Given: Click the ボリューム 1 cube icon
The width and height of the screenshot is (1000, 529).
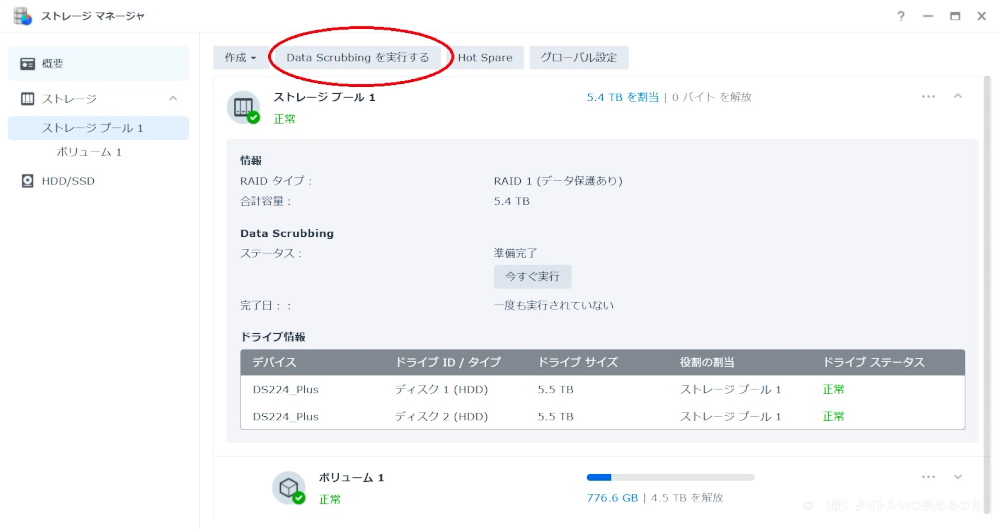Looking at the screenshot, I should tap(289, 488).
